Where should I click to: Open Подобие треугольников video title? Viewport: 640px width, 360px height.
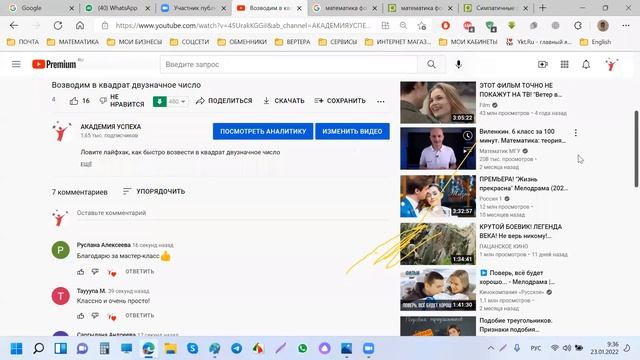pos(516,325)
